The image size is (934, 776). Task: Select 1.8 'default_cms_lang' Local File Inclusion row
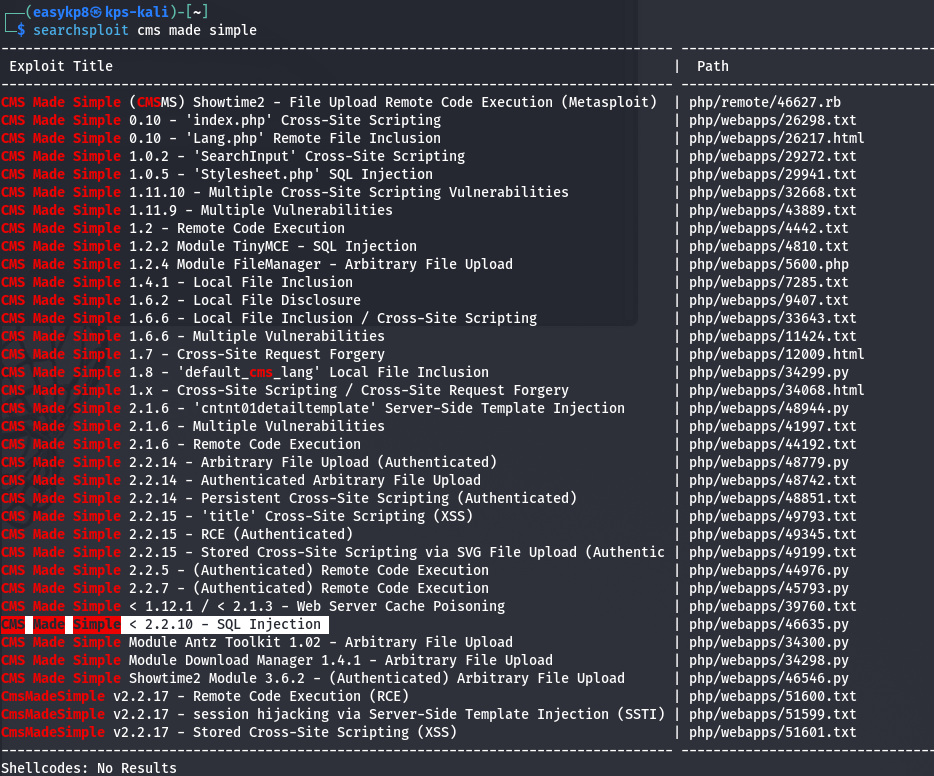[x=245, y=372]
